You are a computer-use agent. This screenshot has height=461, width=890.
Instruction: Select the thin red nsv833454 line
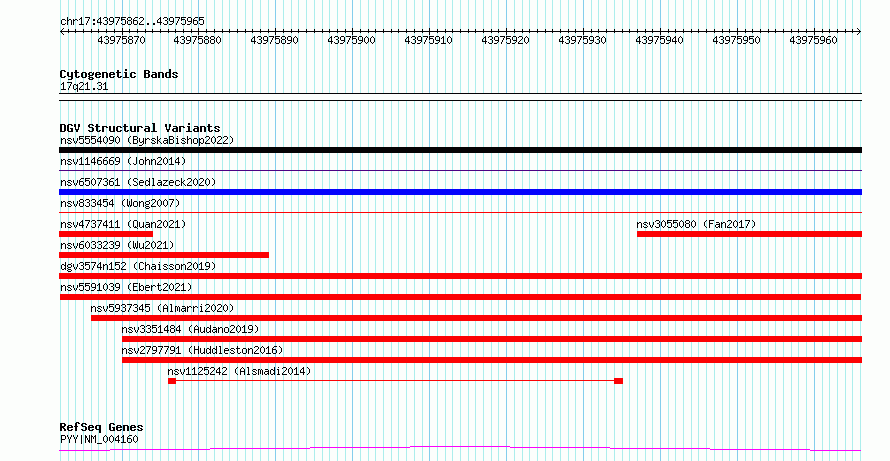pyautogui.click(x=460, y=212)
